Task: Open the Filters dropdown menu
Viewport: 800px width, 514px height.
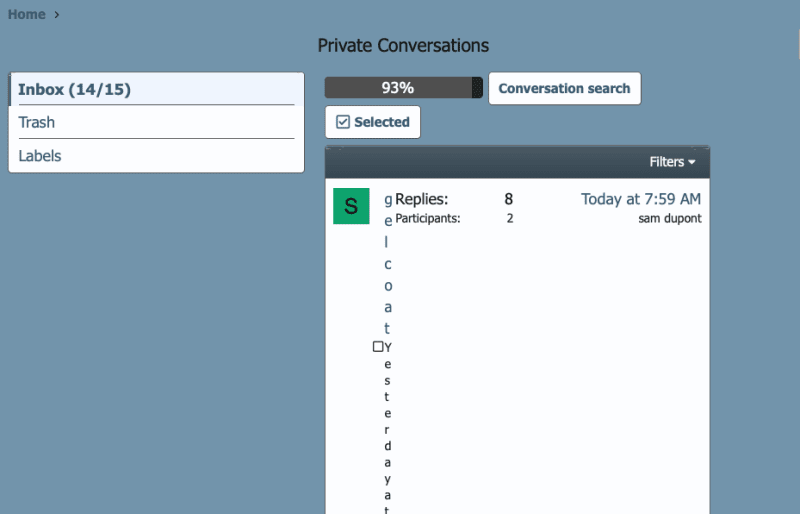Action: tap(672, 162)
